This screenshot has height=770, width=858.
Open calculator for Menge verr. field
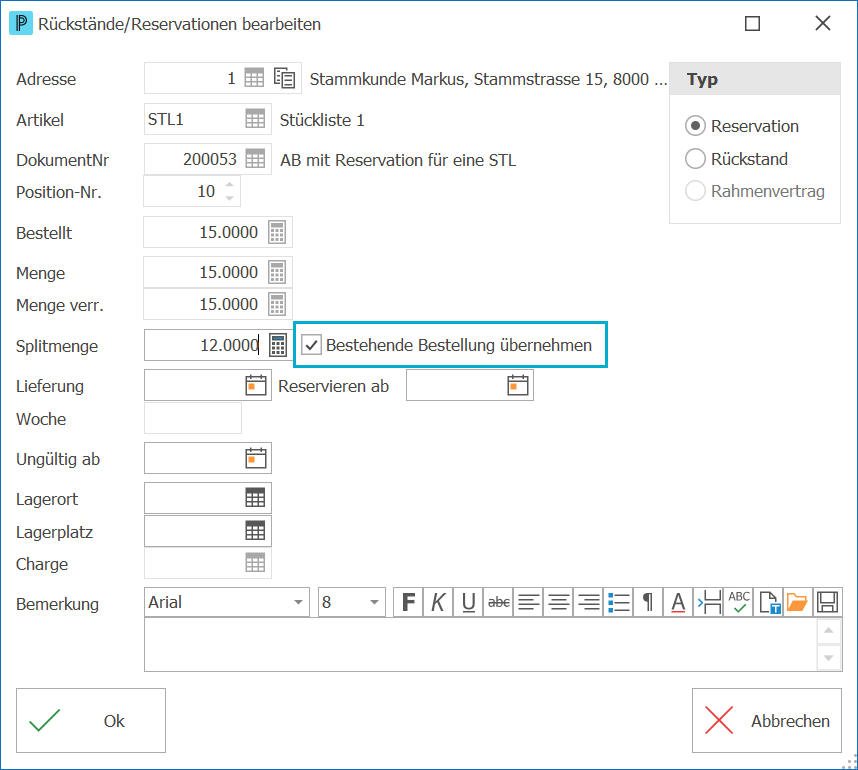click(277, 304)
